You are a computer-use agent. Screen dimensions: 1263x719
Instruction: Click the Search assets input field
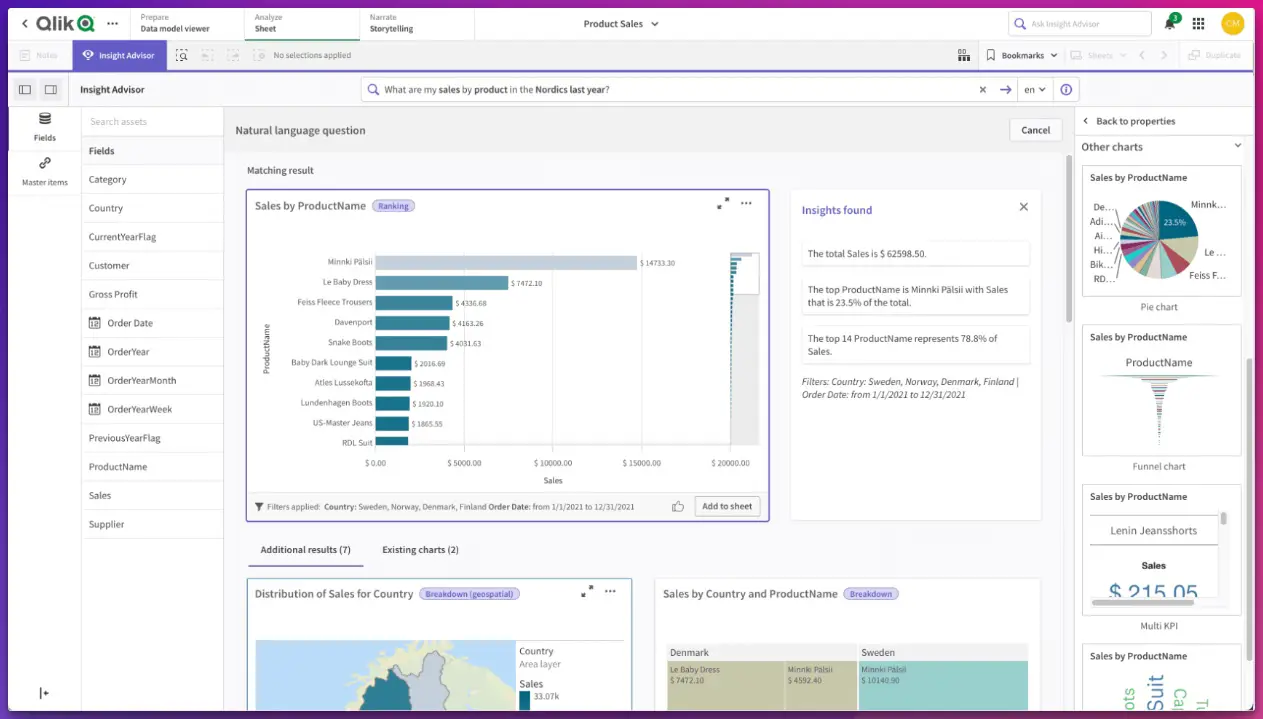pos(150,120)
